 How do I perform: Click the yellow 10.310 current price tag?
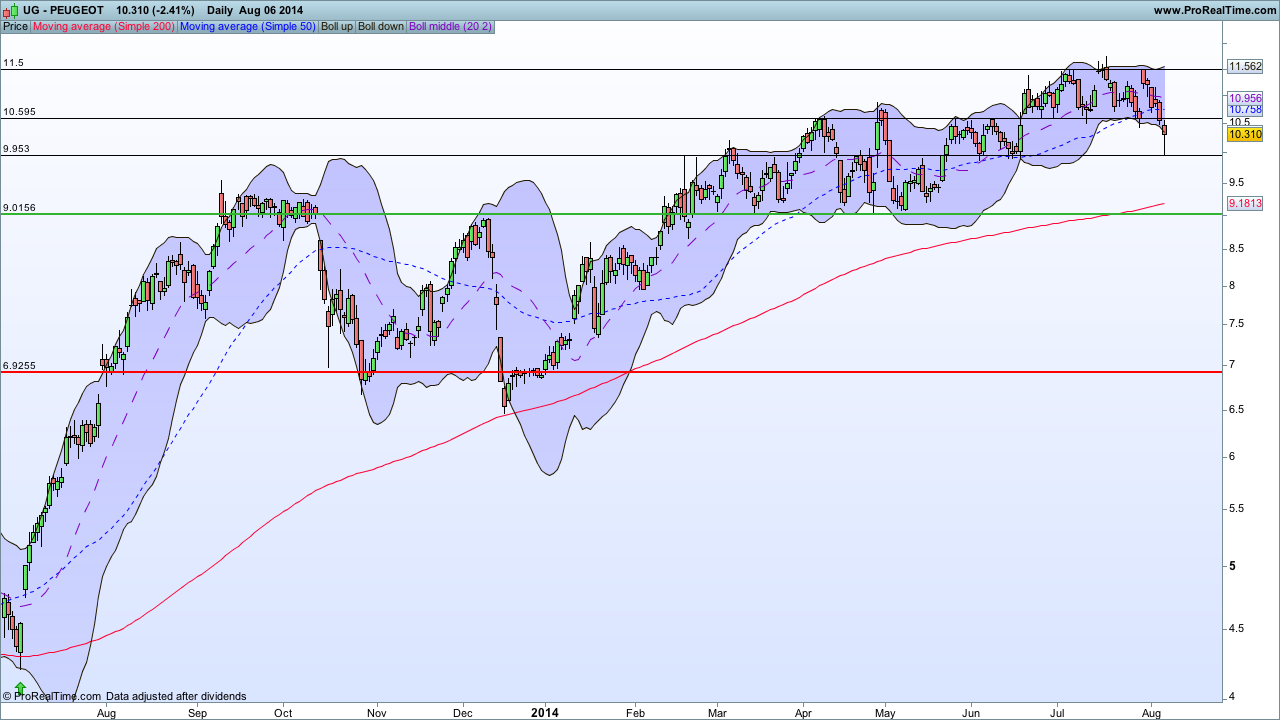[x=1245, y=134]
